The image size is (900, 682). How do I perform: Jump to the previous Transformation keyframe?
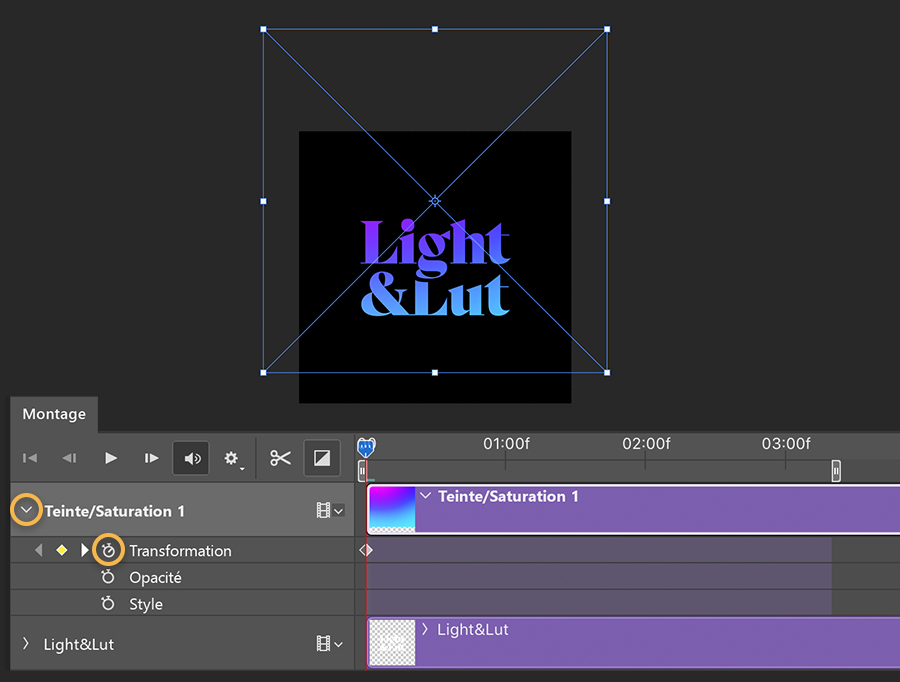38,551
